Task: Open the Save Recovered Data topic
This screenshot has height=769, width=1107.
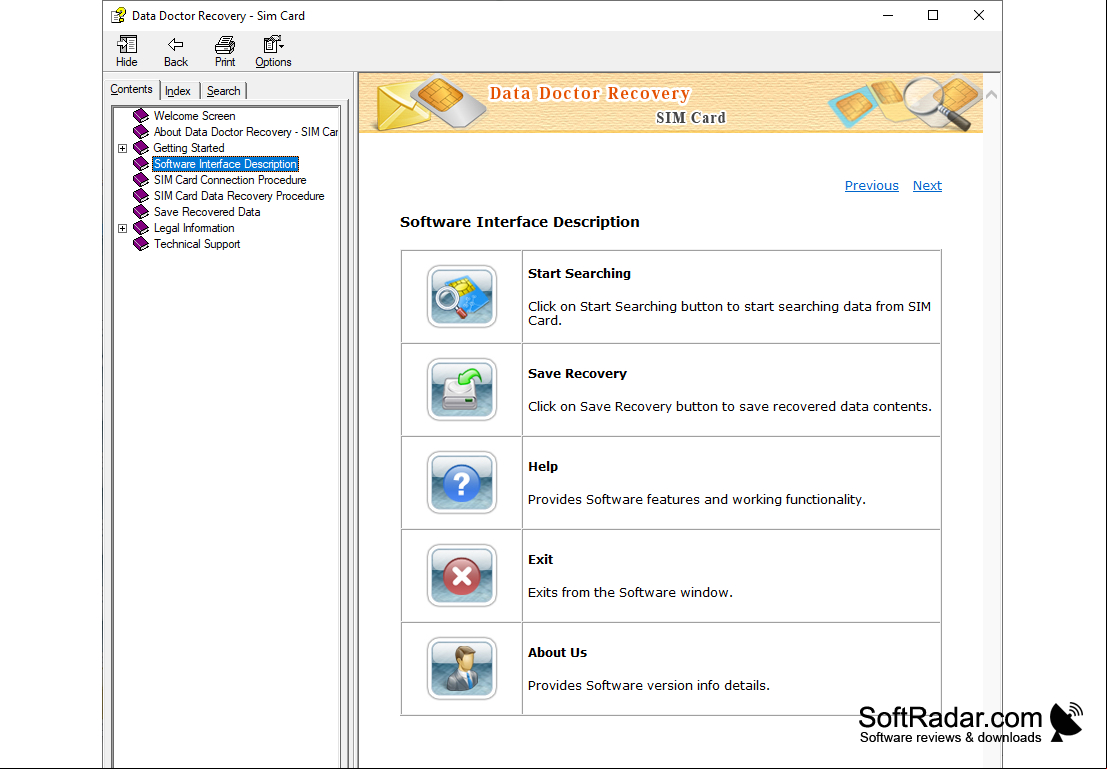Action: pos(207,212)
